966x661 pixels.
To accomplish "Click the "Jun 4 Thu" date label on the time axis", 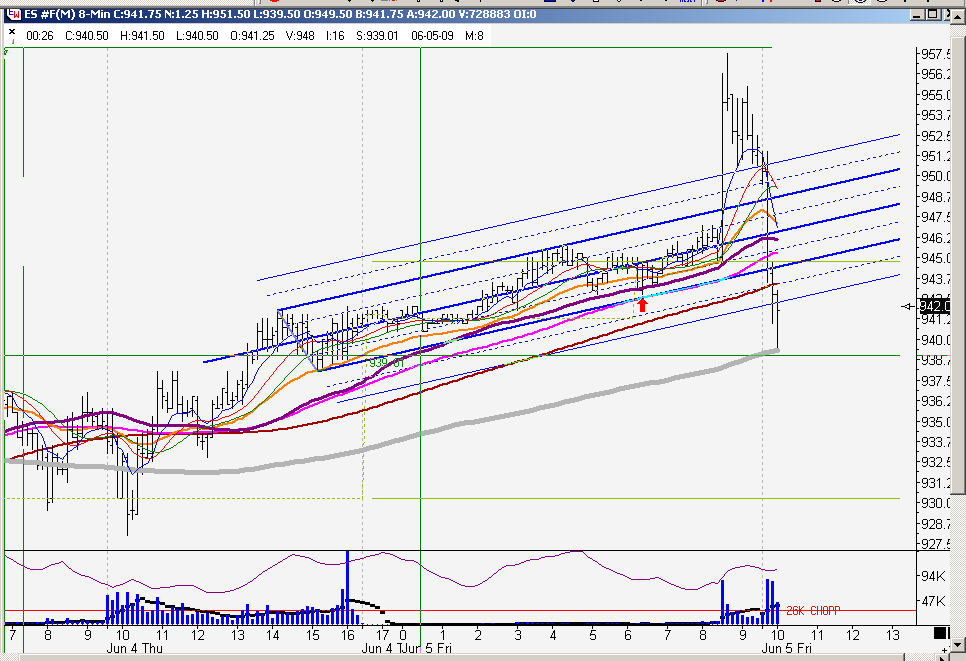I will pos(135,648).
